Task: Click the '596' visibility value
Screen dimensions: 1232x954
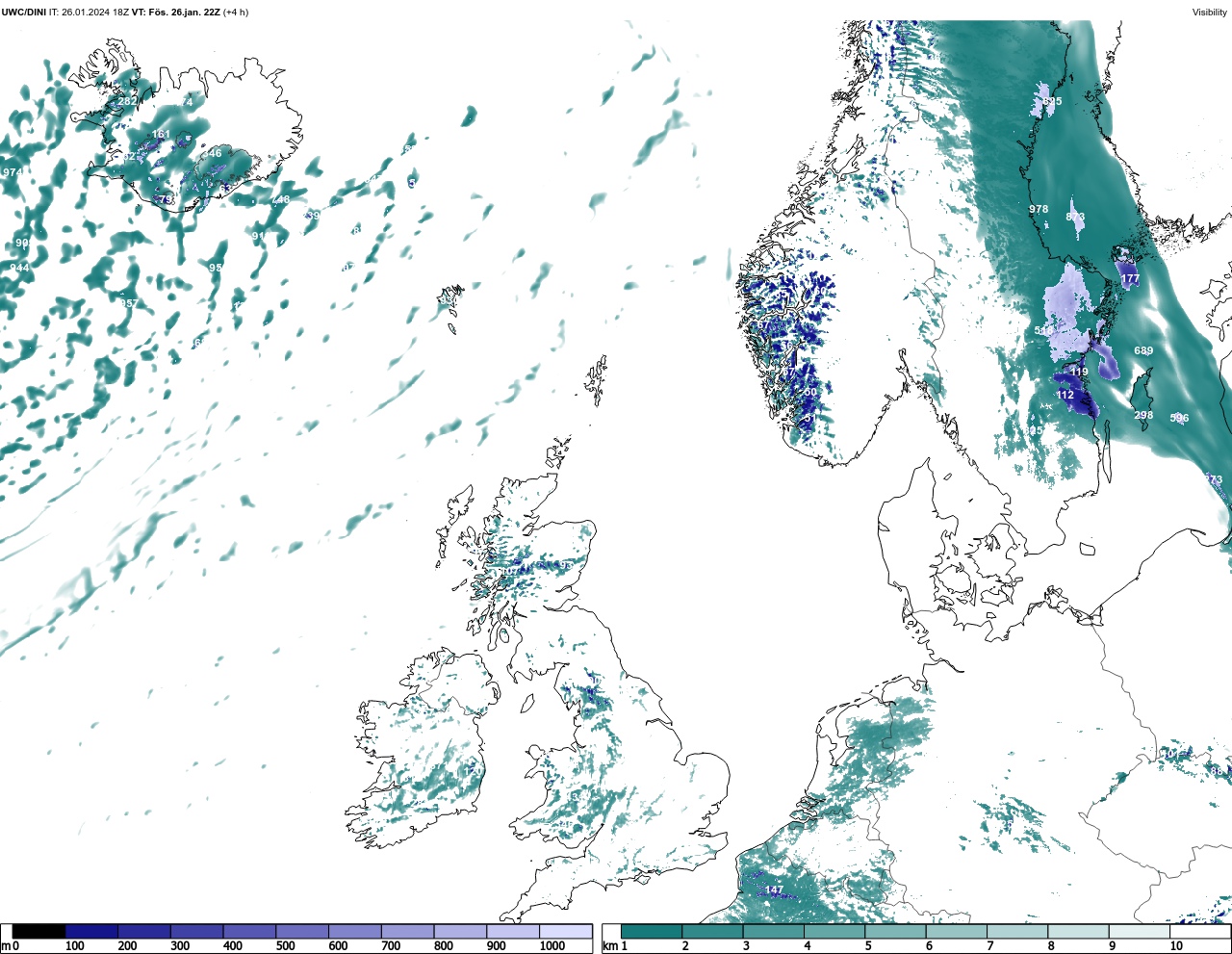Action: pos(1179,418)
